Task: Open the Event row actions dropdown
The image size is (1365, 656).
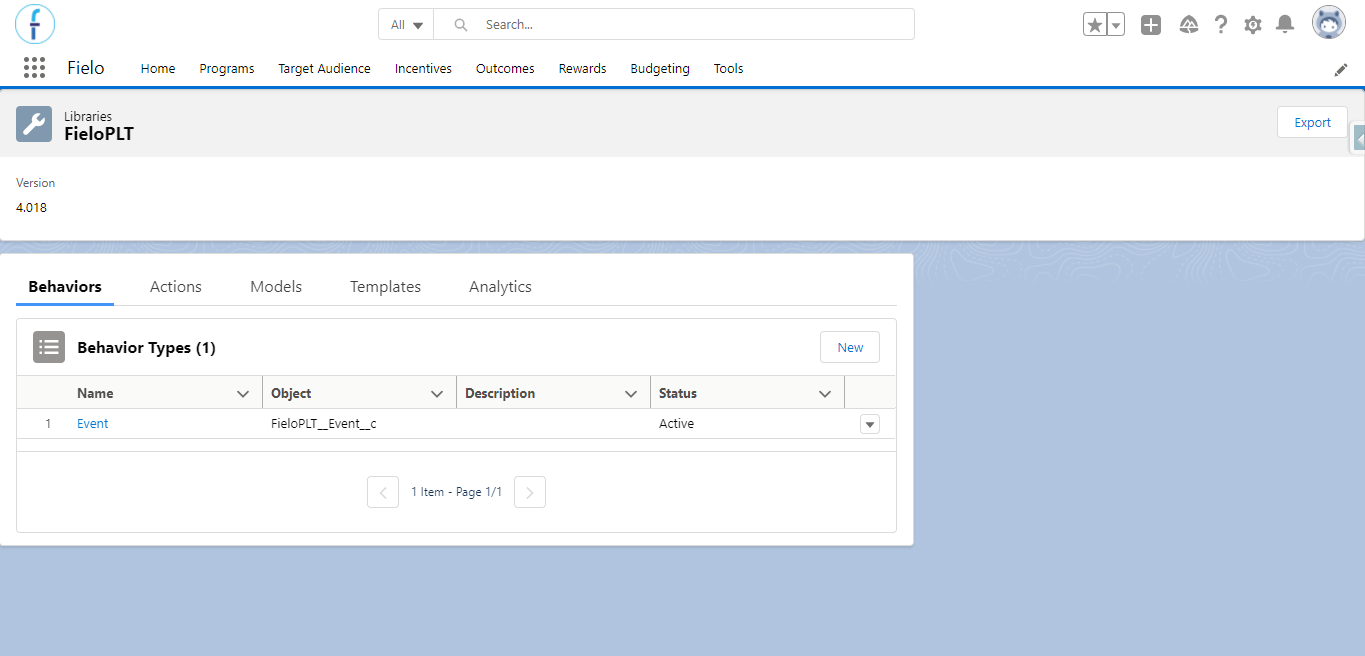Action: pyautogui.click(x=870, y=424)
